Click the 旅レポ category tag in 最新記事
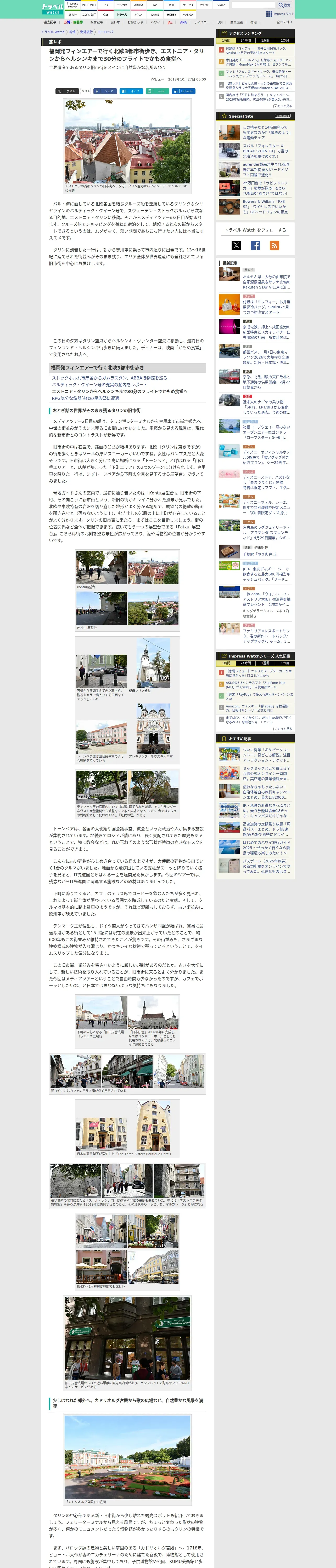336x1568 pixels. coord(249,270)
